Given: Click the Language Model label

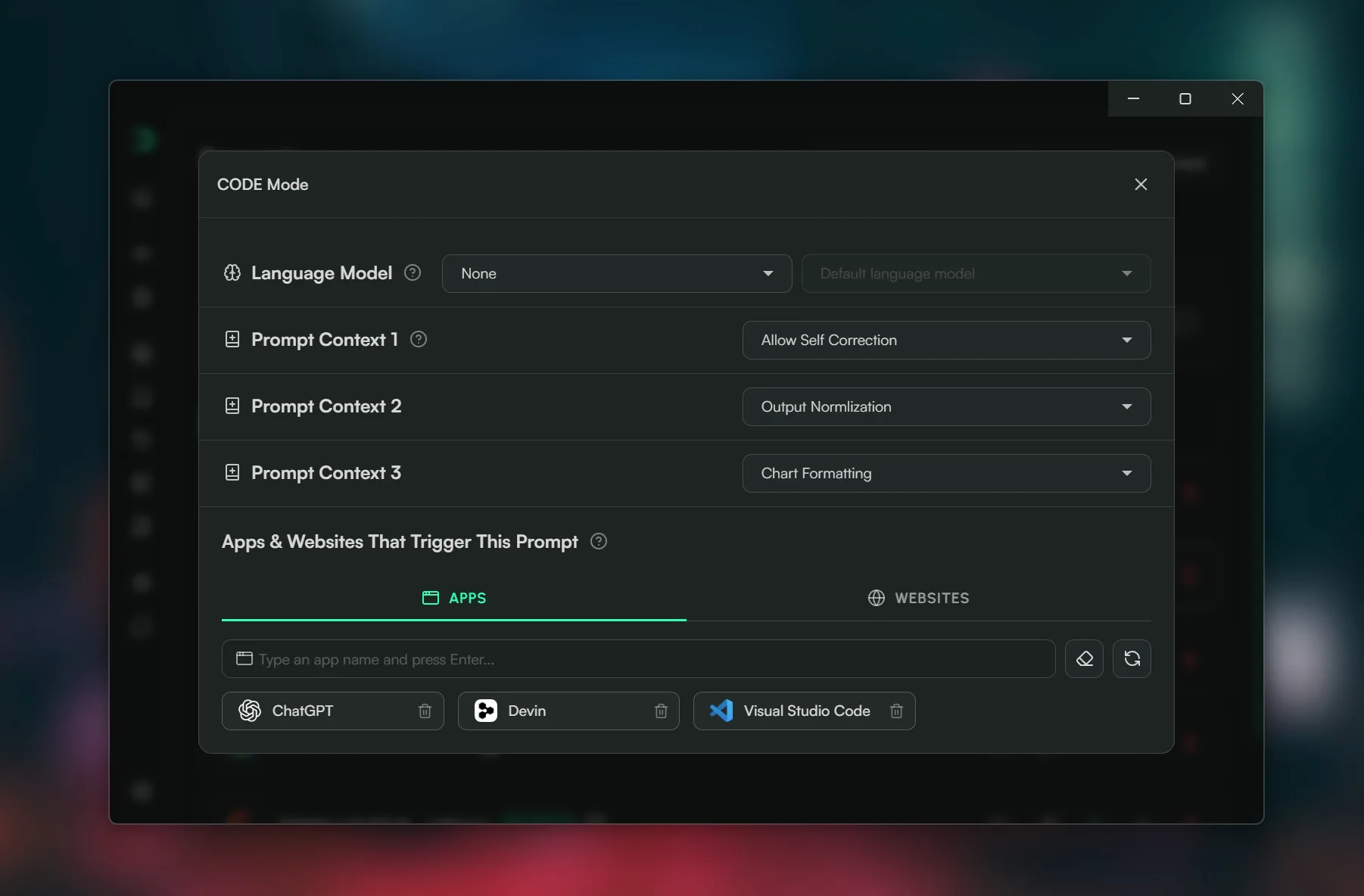Looking at the screenshot, I should 322,272.
